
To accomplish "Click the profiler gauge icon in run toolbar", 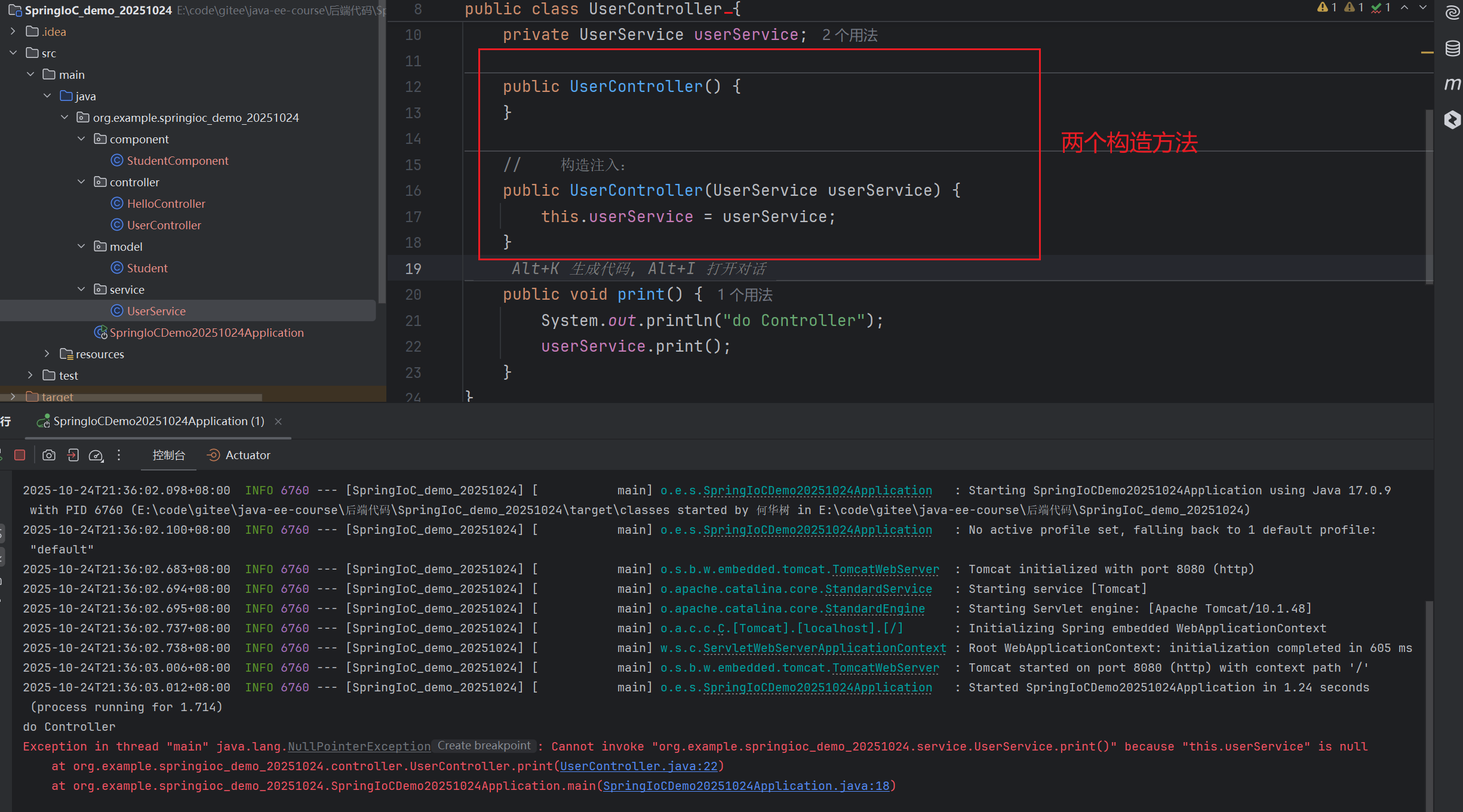I will (x=96, y=456).
